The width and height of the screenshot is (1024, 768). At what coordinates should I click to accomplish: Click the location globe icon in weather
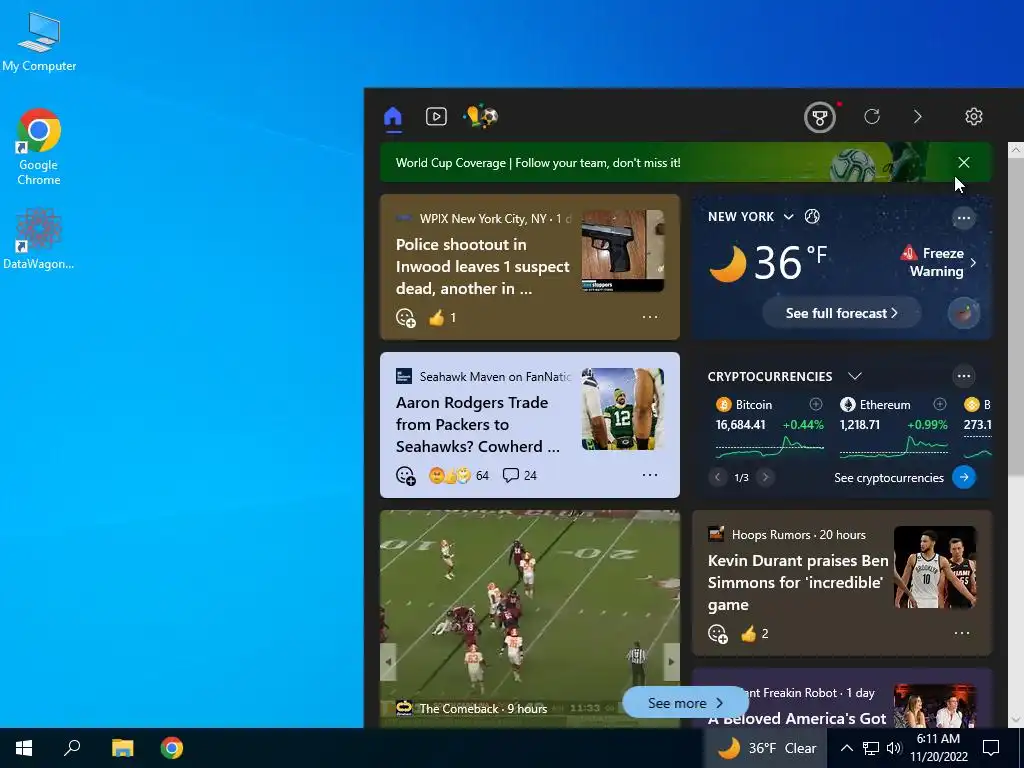click(x=812, y=216)
